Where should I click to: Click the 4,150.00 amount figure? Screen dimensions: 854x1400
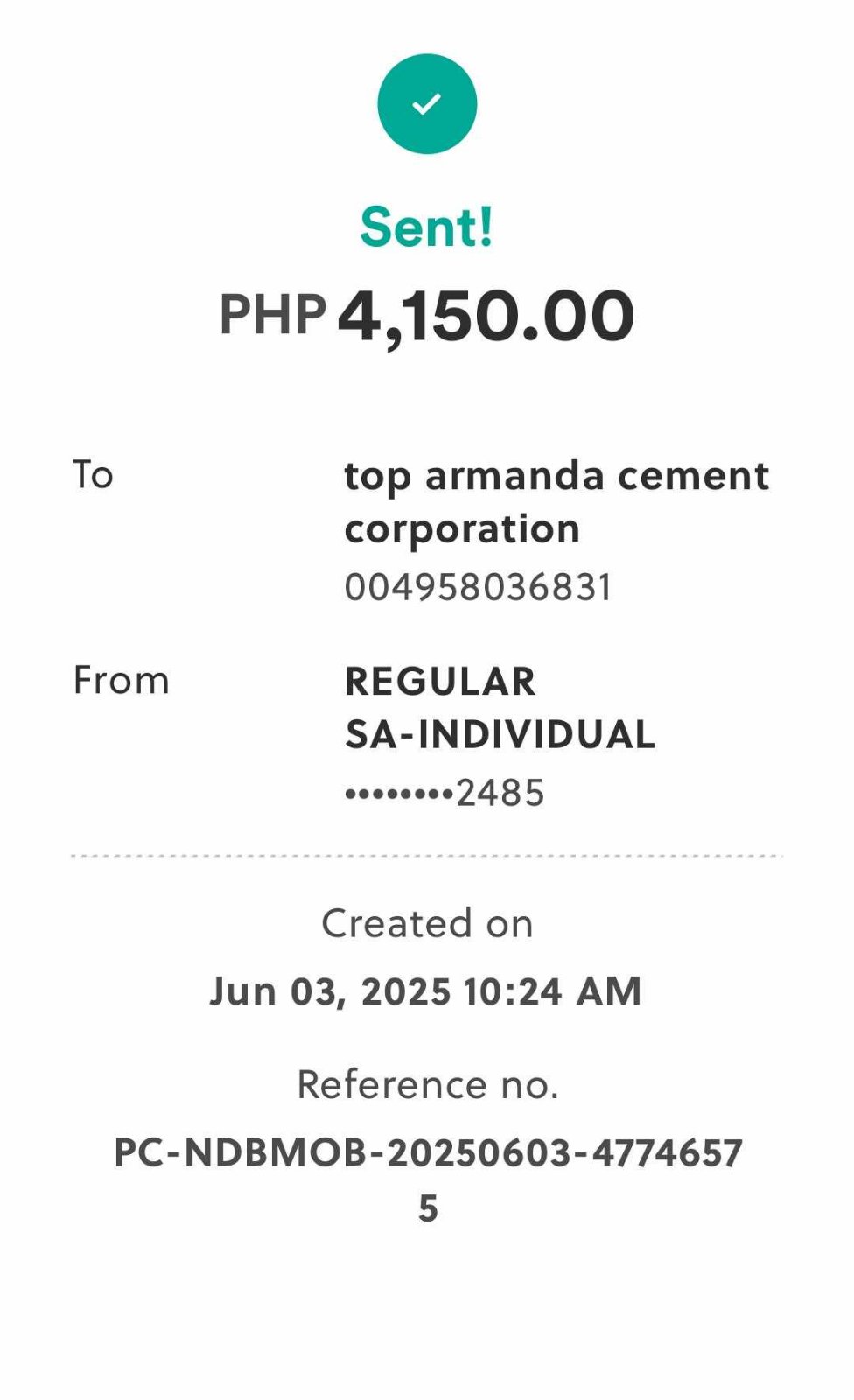(486, 317)
